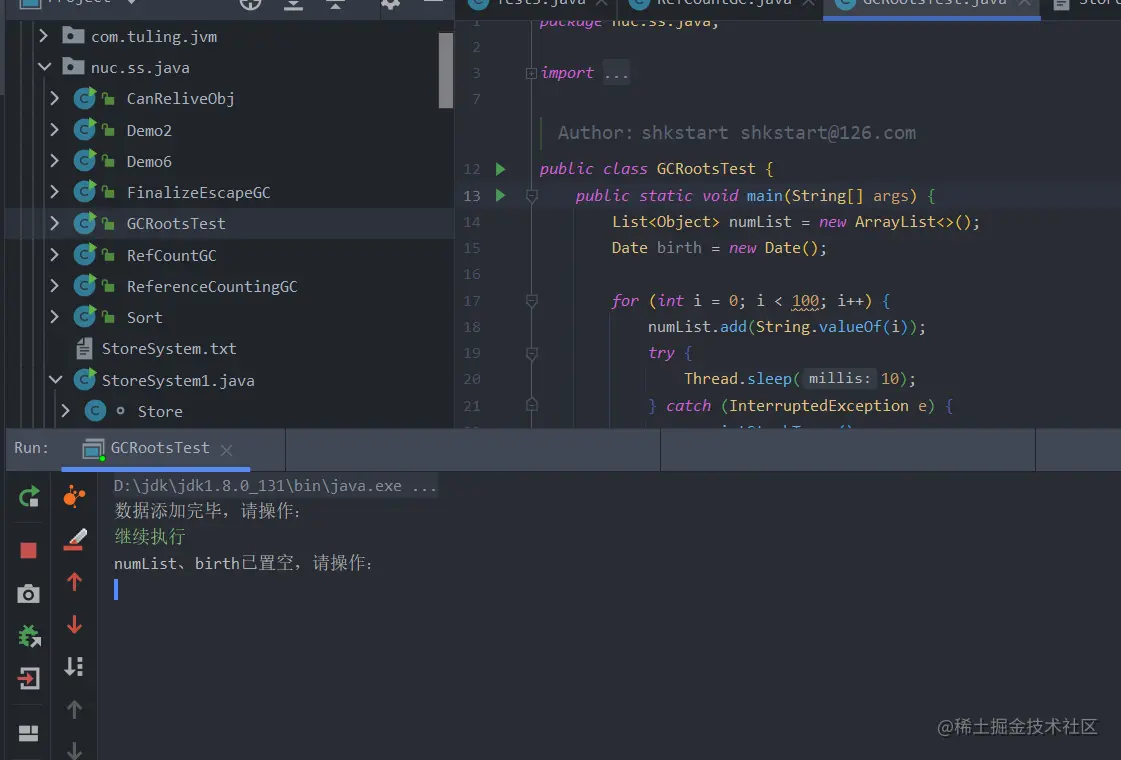Click the console input cursor line
1121x760 pixels.
click(116, 589)
